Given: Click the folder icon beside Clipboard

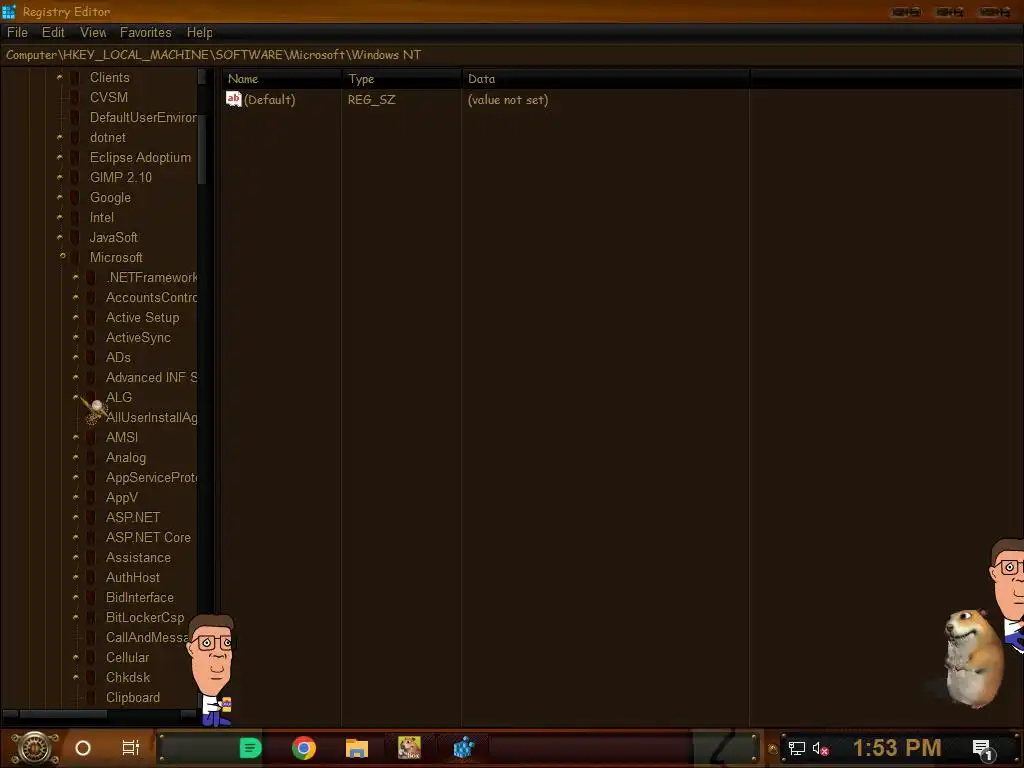Looking at the screenshot, I should tap(91, 697).
